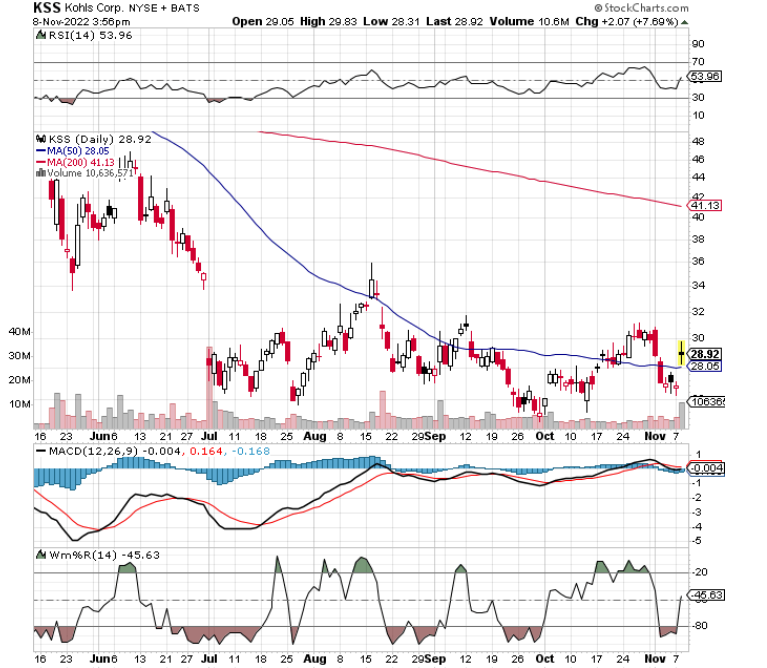767x668 pixels.
Task: Click the 'Volume 10.6M' header value
Action: 529,22
